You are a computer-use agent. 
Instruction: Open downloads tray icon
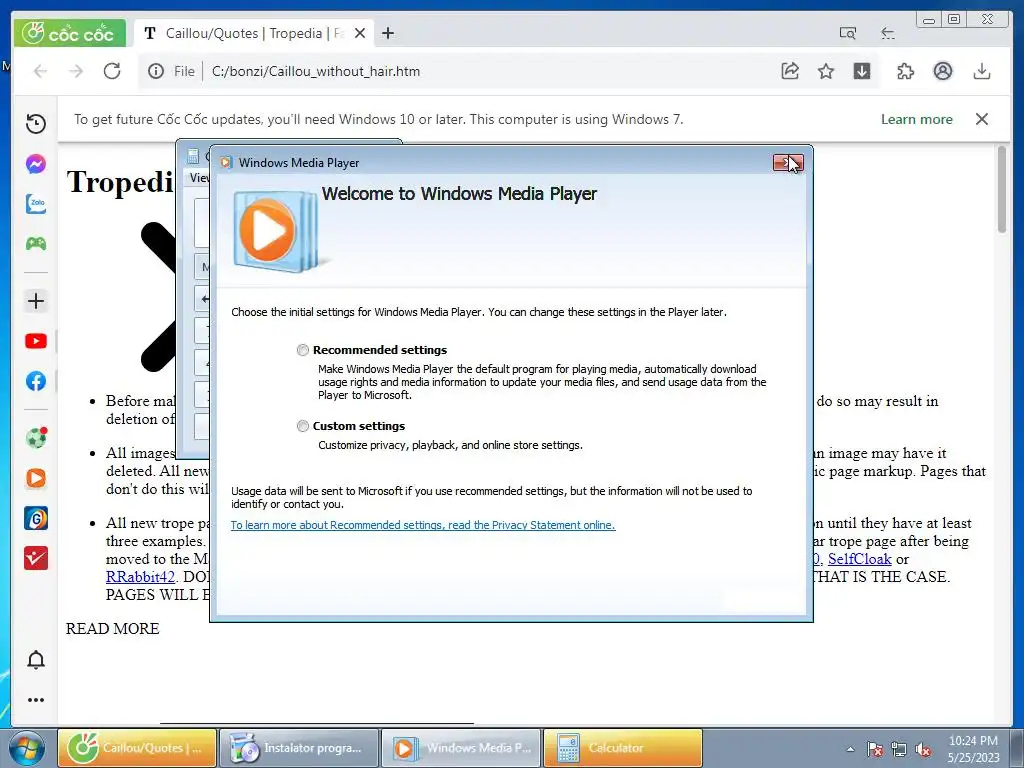click(982, 71)
